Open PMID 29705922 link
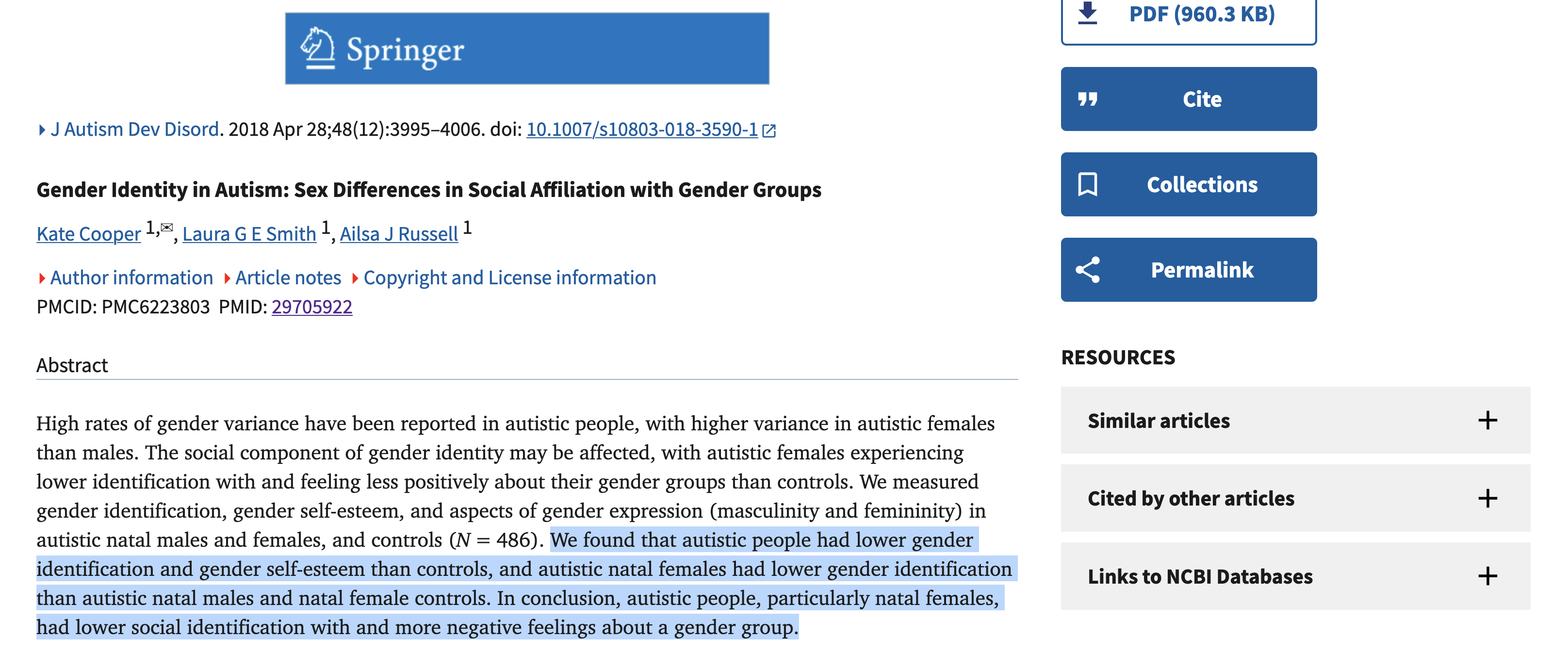1568x654 pixels. tap(311, 306)
